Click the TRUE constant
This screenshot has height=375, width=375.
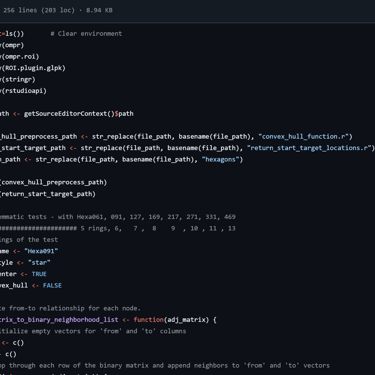click(39, 274)
